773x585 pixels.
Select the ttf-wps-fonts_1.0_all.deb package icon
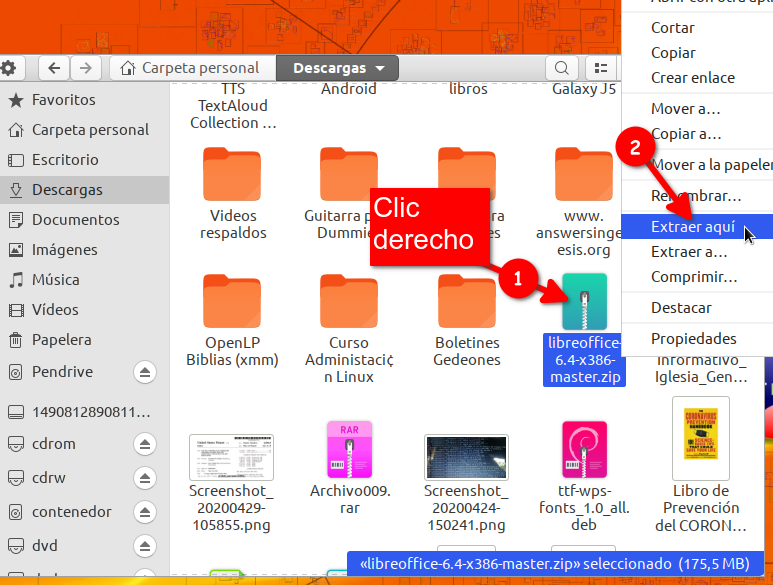[585, 449]
